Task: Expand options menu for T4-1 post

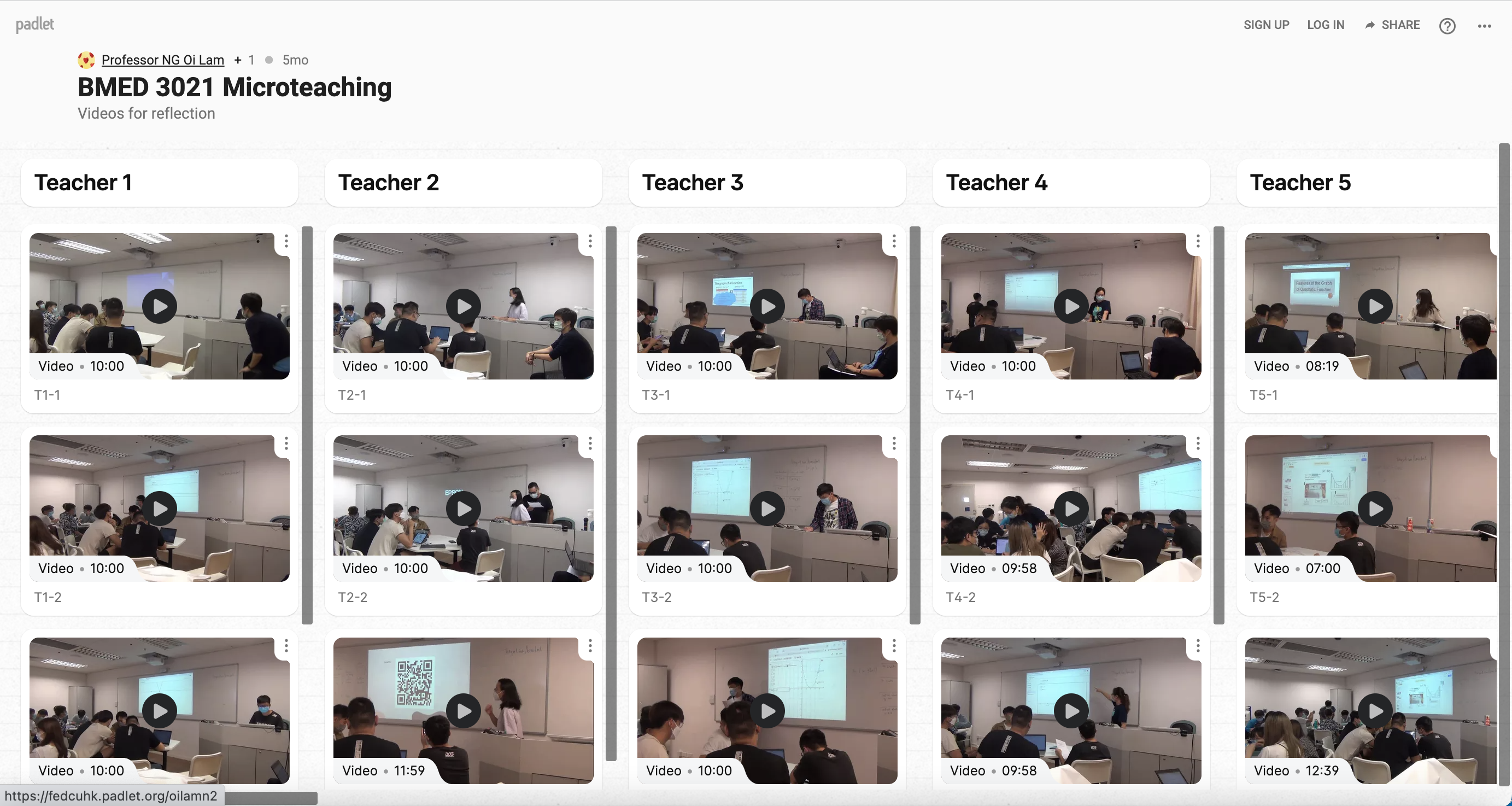Action: (x=1198, y=241)
